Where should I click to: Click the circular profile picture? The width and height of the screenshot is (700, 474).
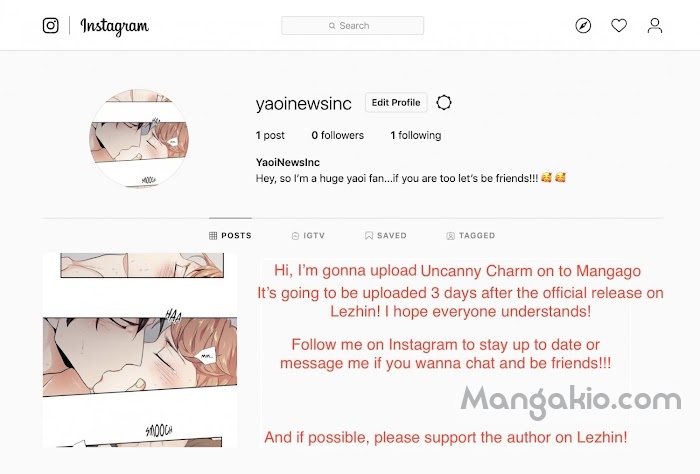pyautogui.click(x=139, y=138)
